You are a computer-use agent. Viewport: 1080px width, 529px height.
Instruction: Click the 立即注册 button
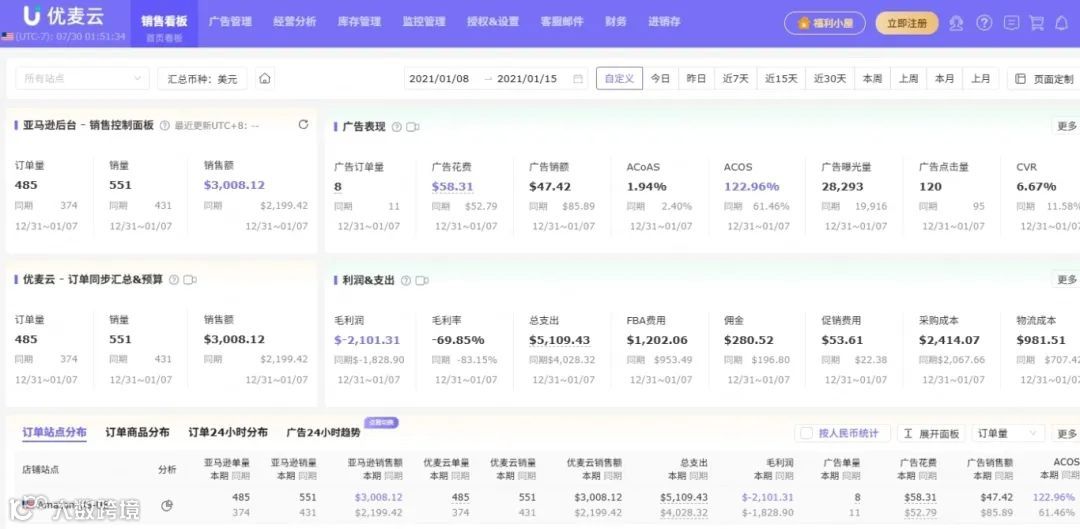click(x=907, y=23)
